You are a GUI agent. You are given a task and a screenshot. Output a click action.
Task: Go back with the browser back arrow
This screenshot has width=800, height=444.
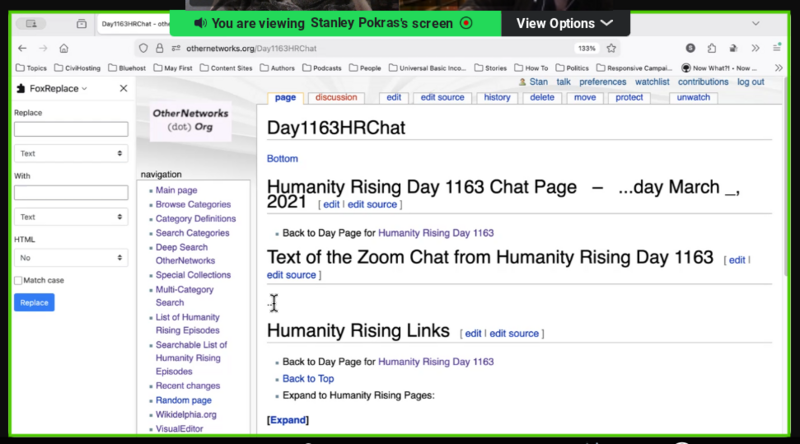(22, 48)
